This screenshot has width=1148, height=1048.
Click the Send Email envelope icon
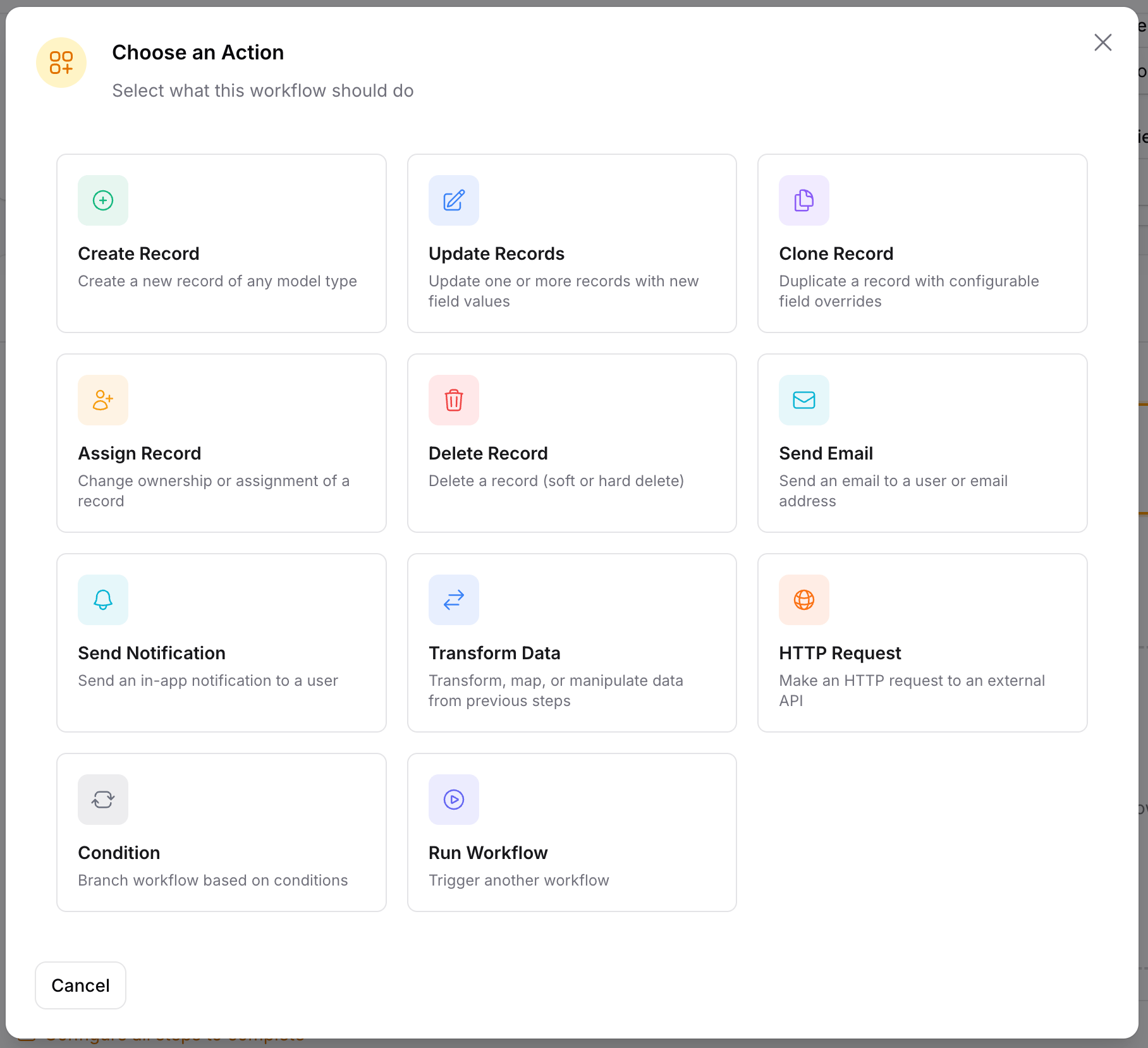click(803, 399)
